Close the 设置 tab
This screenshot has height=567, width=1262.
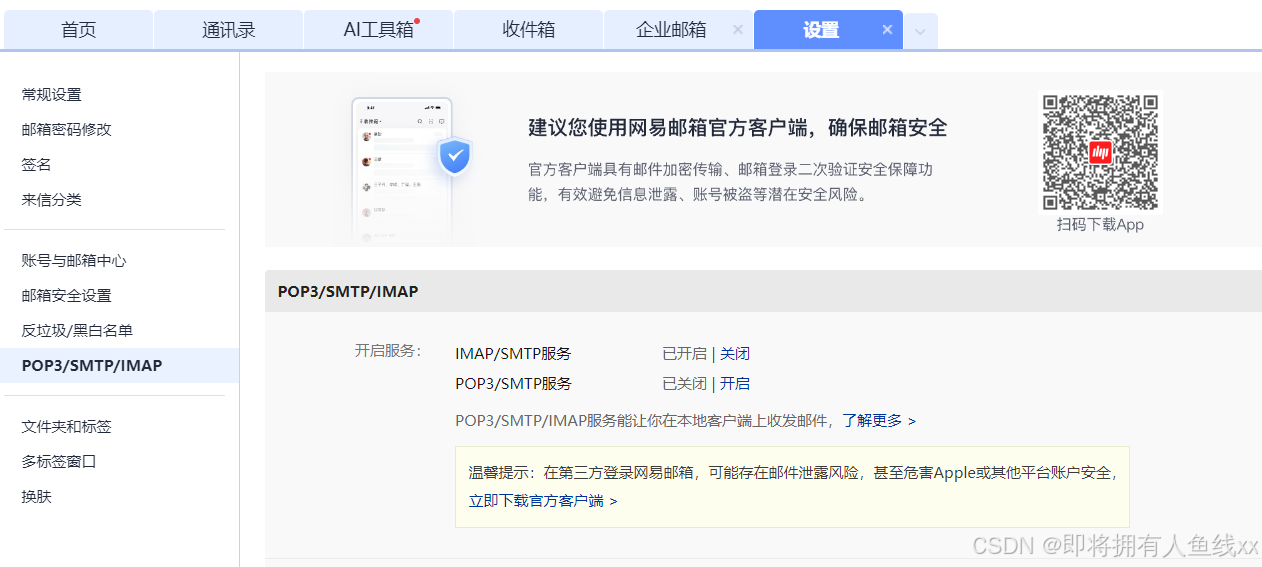887,30
